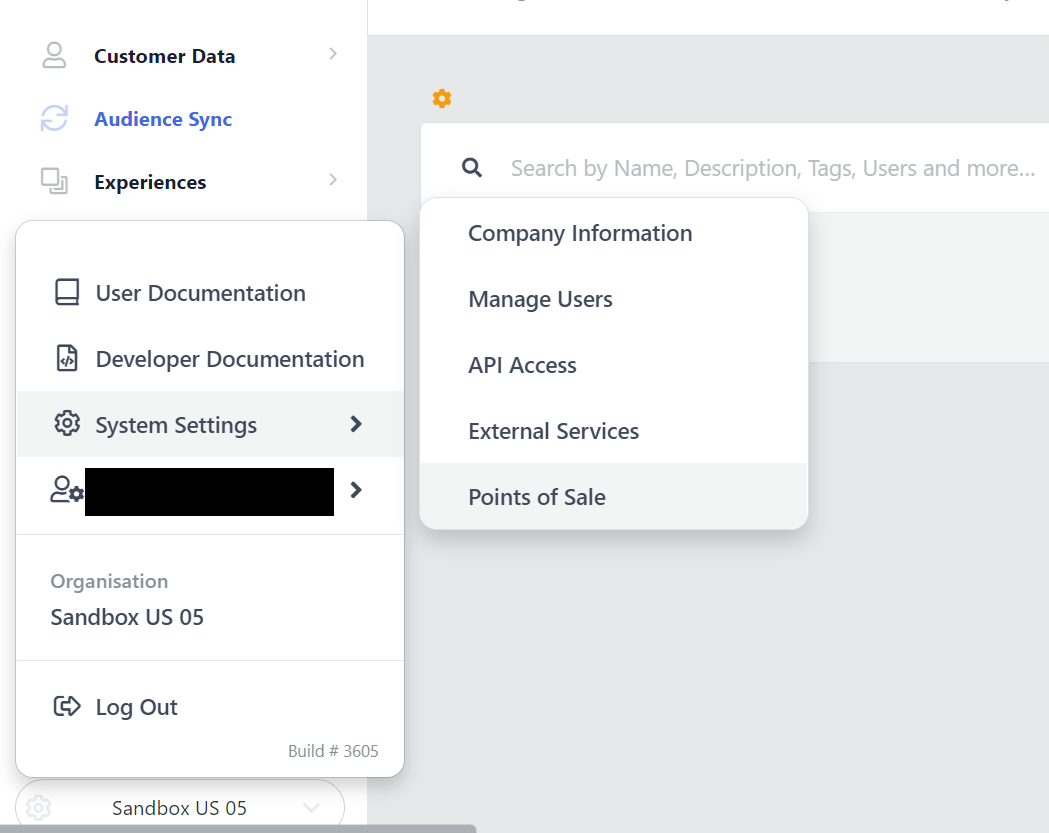
Task: Click the Developer Documentation code file icon
Action: 67,359
